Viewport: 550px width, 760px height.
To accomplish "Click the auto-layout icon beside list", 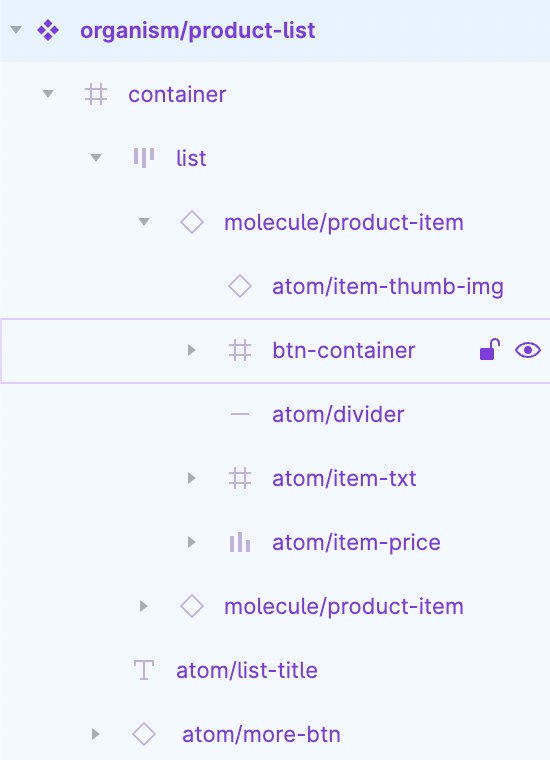I will [144, 158].
